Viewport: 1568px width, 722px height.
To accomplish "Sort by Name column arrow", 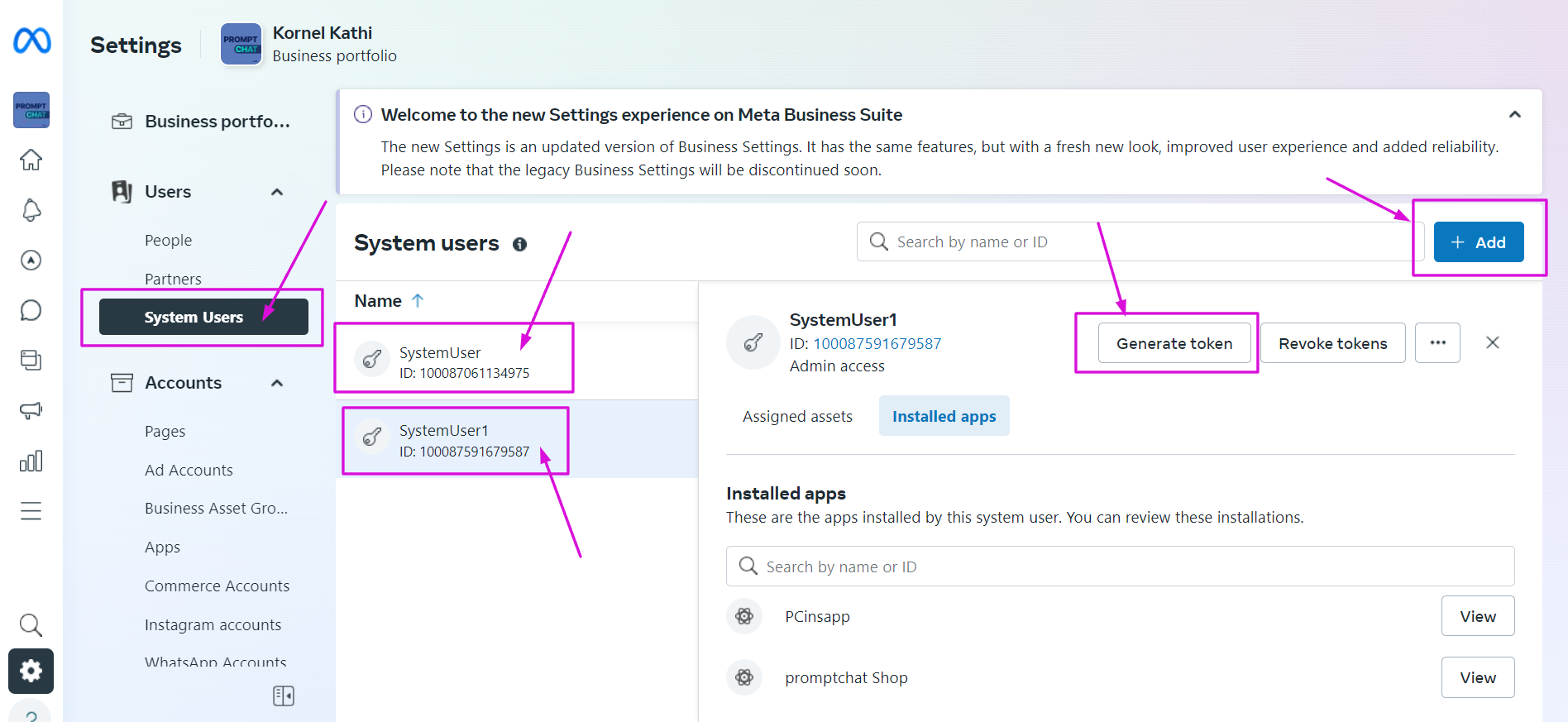I will click(x=418, y=301).
